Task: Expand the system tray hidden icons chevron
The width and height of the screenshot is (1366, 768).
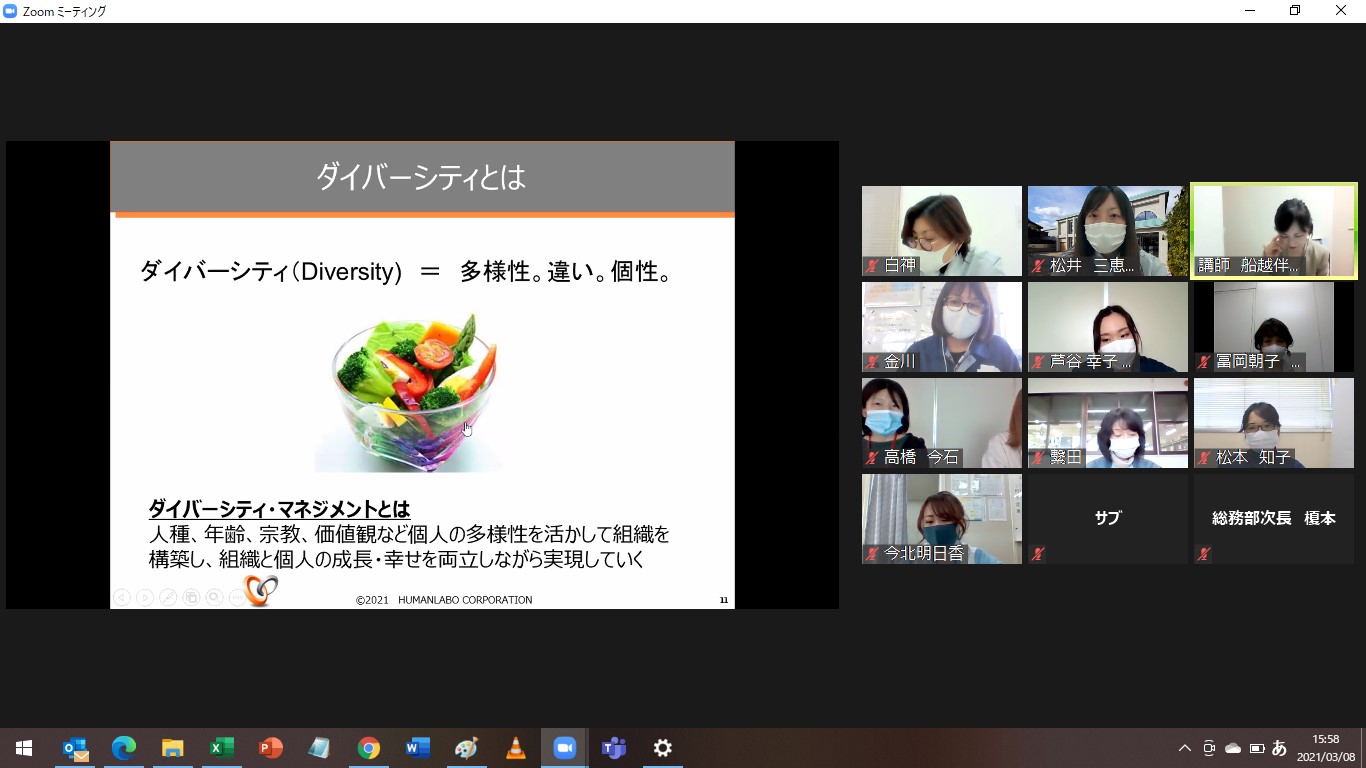Action: pyautogui.click(x=1185, y=748)
